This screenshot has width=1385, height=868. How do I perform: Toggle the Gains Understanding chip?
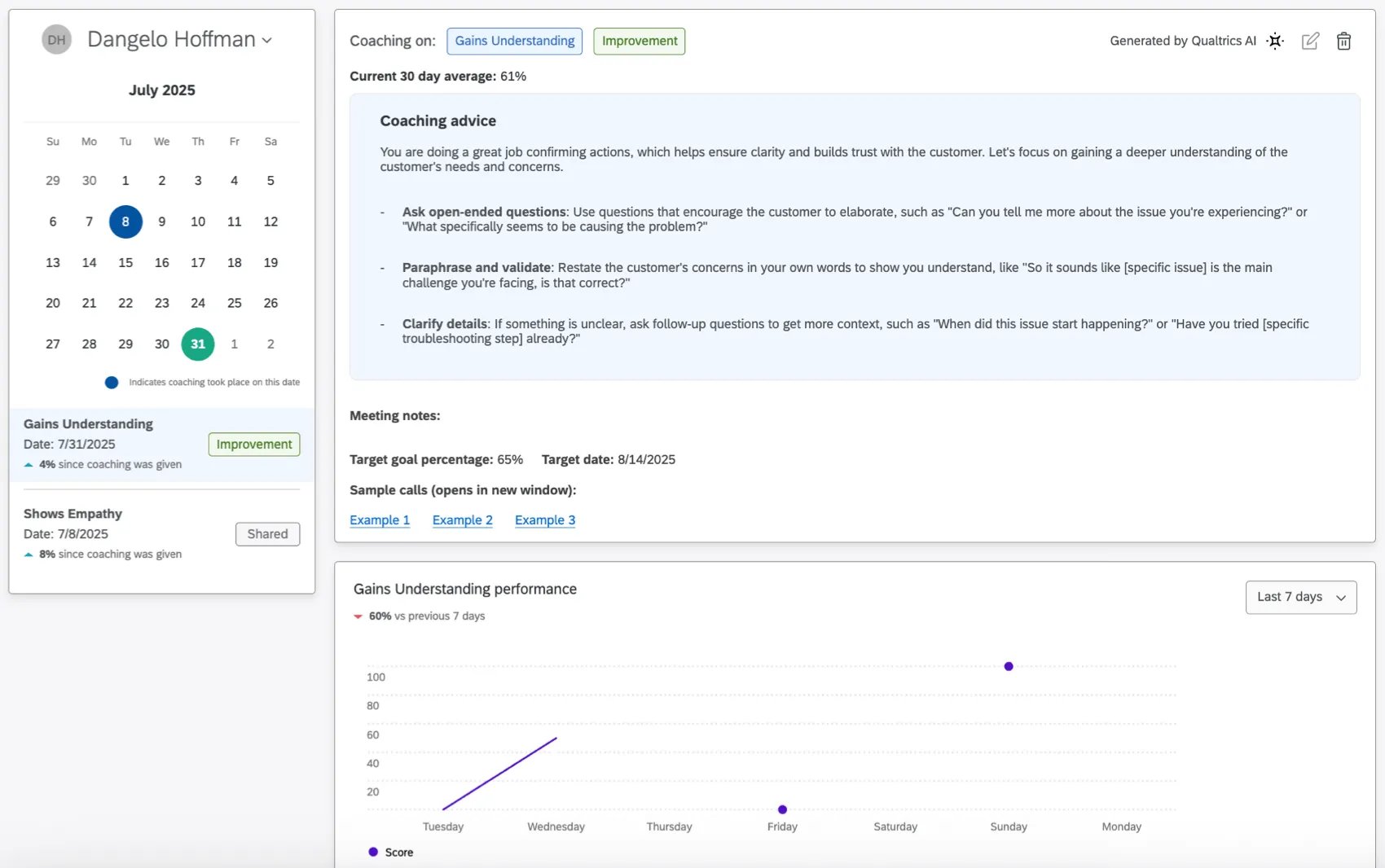pos(514,41)
